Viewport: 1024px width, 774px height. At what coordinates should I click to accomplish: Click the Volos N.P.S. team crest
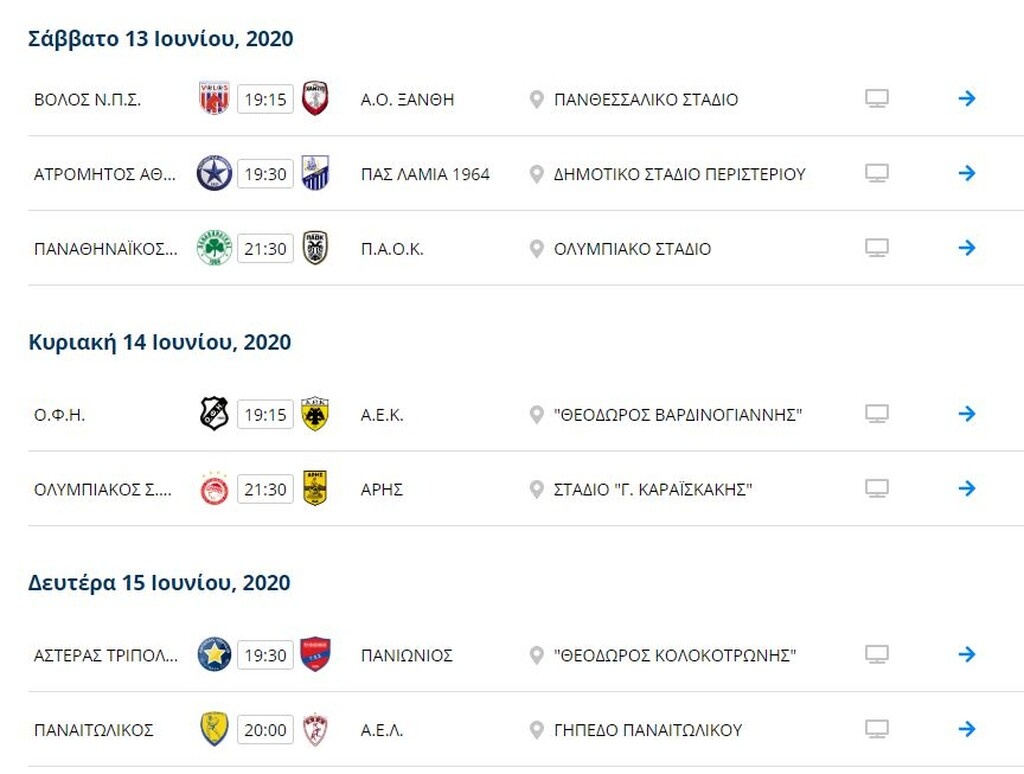[x=214, y=99]
